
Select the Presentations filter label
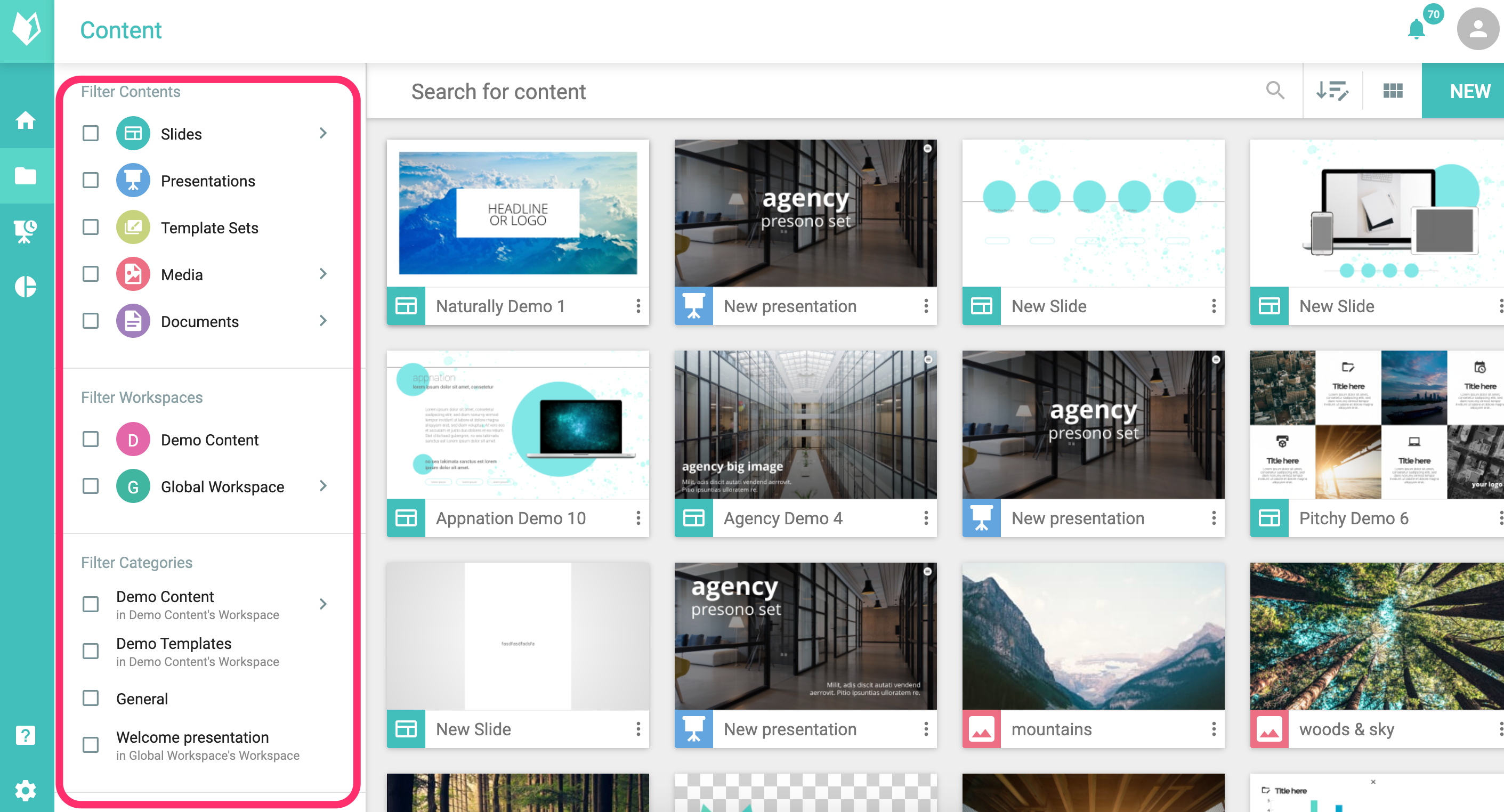coord(208,181)
